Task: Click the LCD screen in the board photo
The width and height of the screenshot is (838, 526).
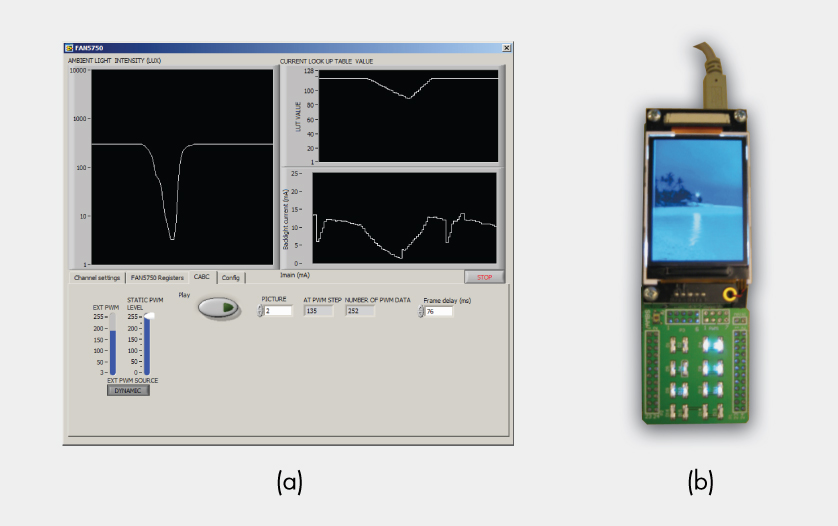Action: [x=699, y=200]
